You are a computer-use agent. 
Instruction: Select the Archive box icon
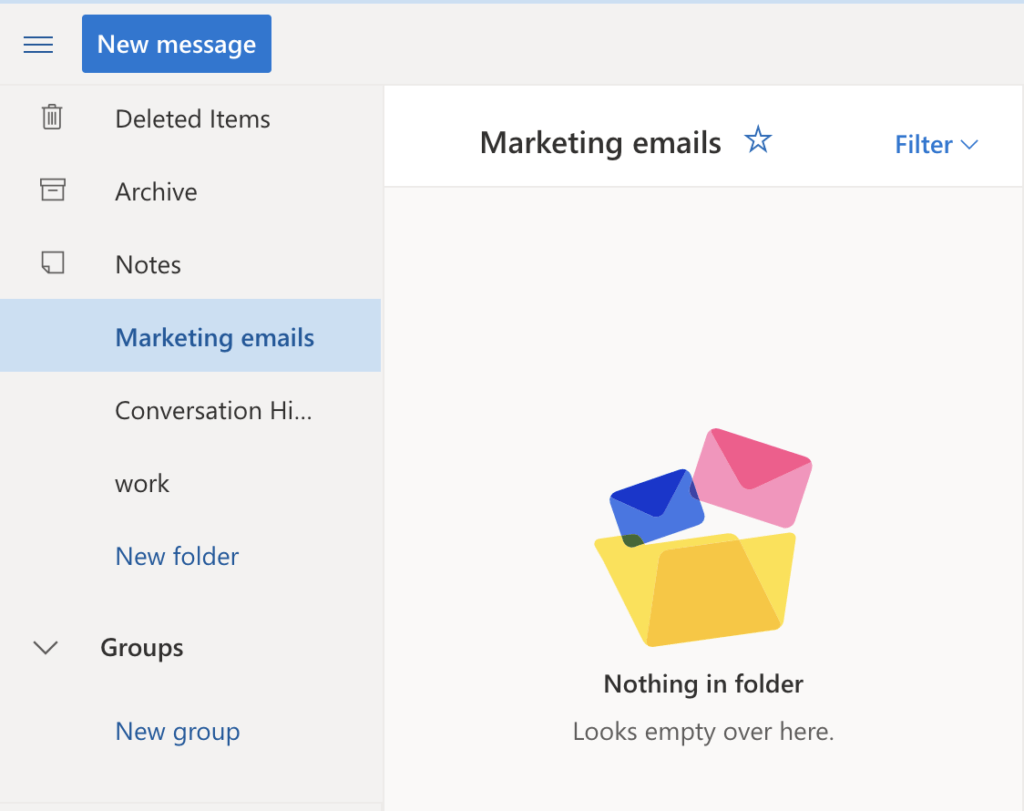click(x=51, y=191)
